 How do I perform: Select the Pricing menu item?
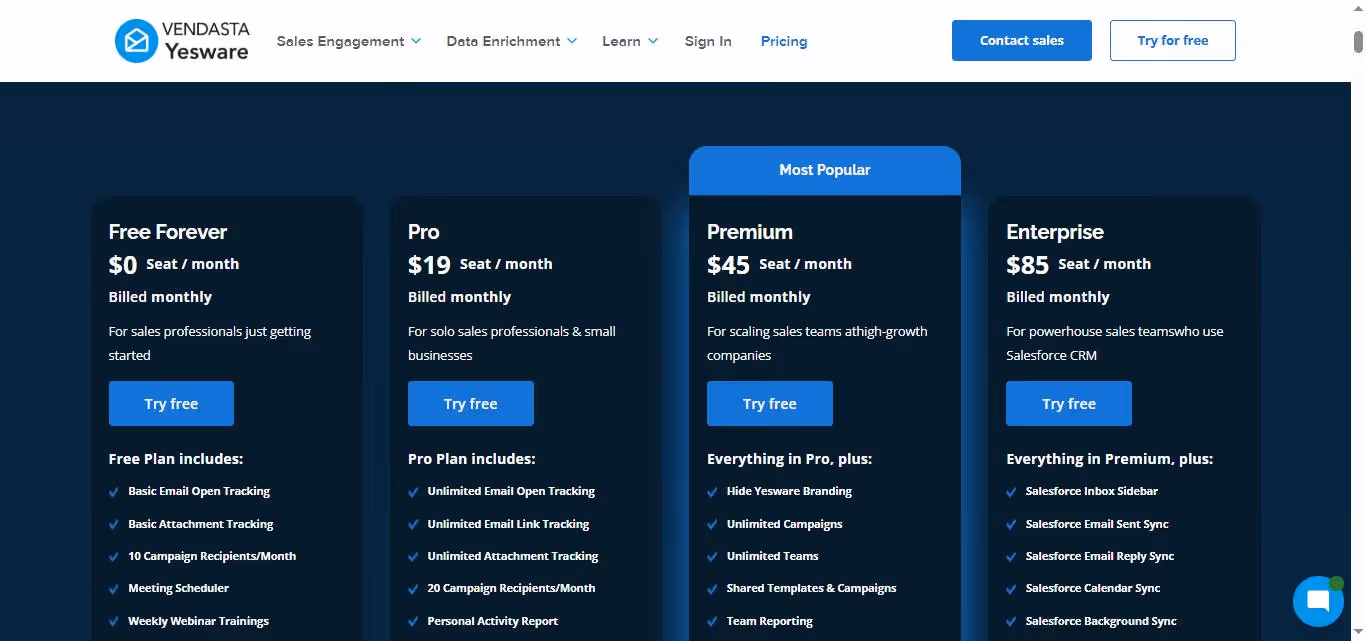783,41
